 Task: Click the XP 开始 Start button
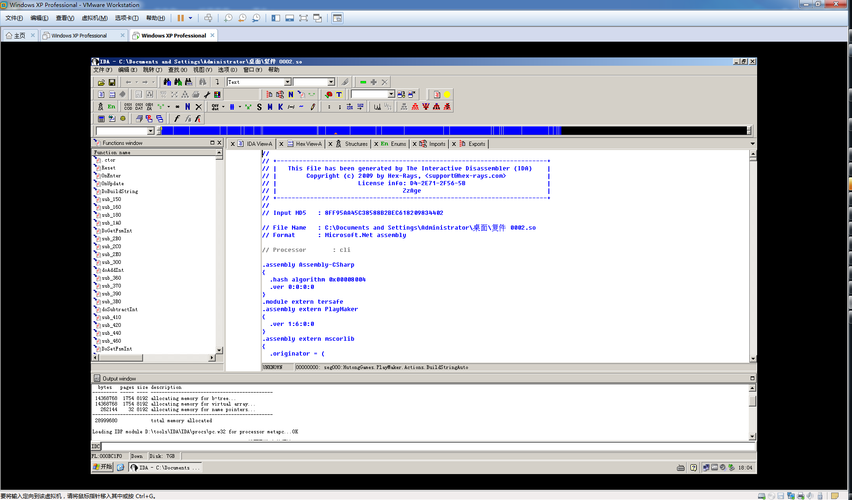(102, 467)
